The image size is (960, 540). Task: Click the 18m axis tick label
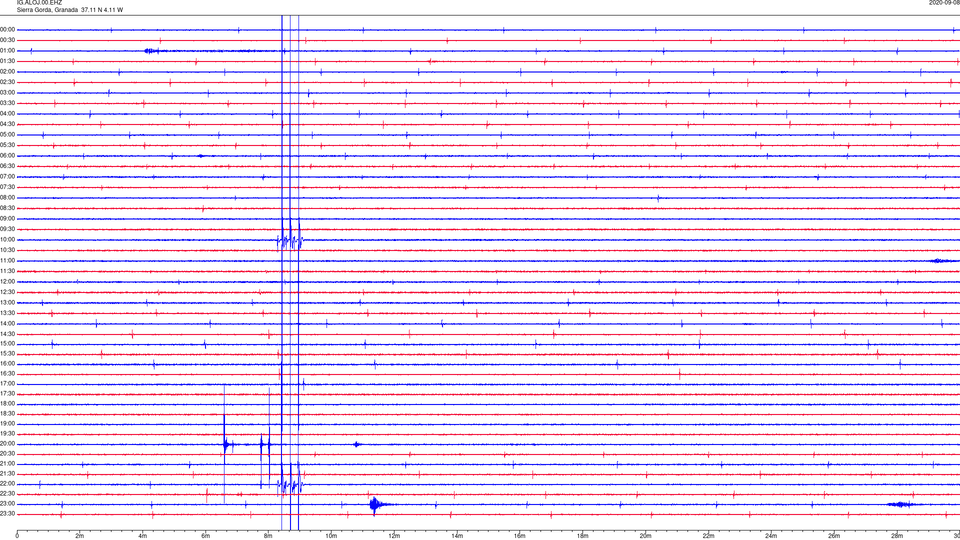point(582,536)
